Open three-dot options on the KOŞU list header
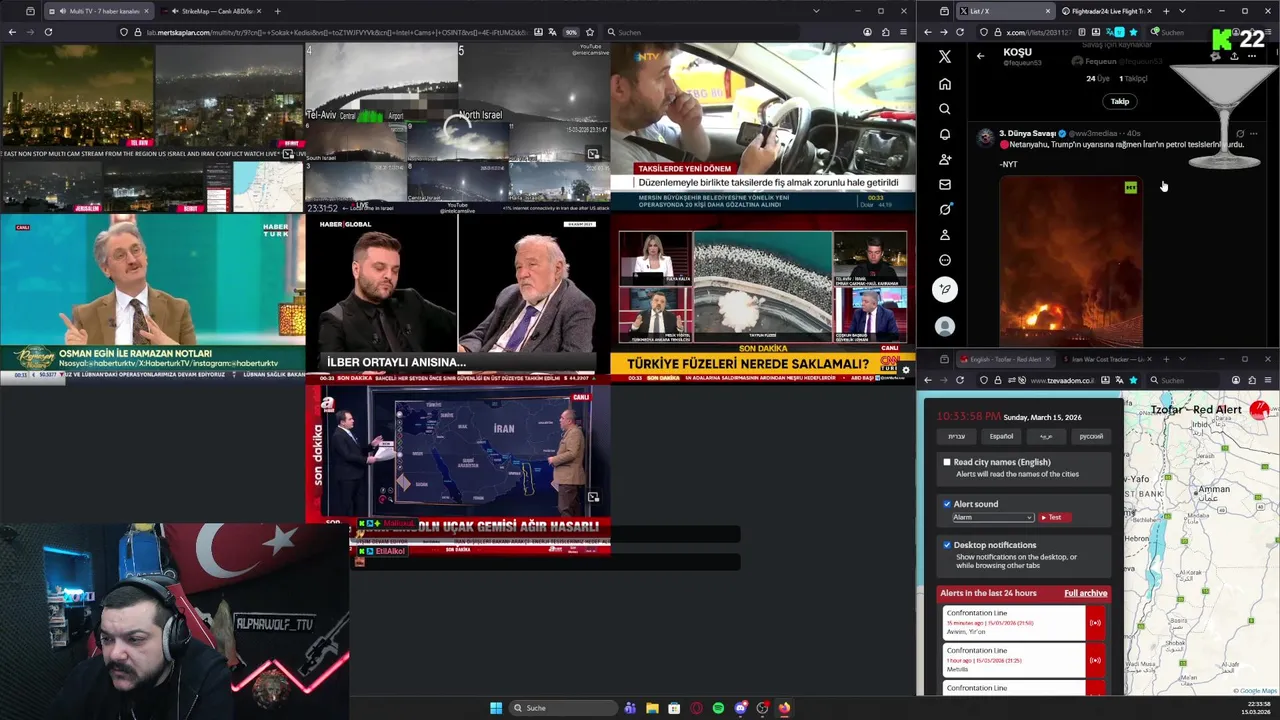 coord(1251,56)
